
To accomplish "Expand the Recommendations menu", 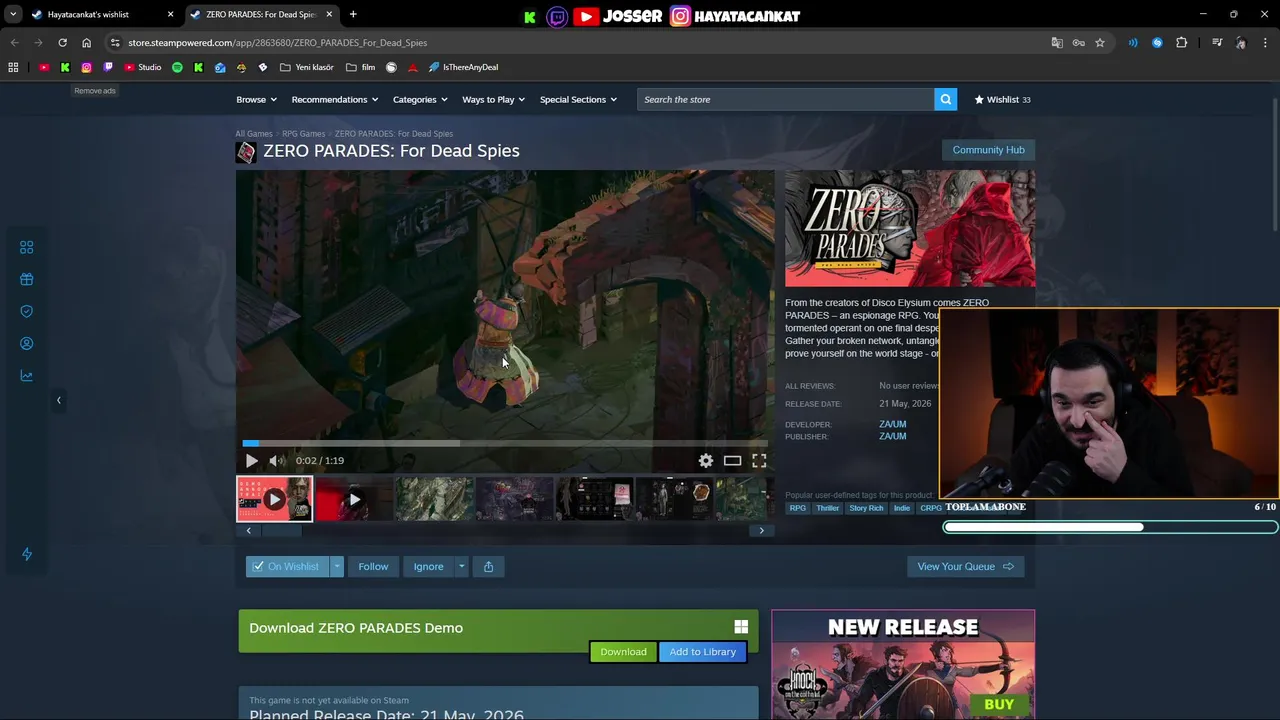I will click(334, 99).
